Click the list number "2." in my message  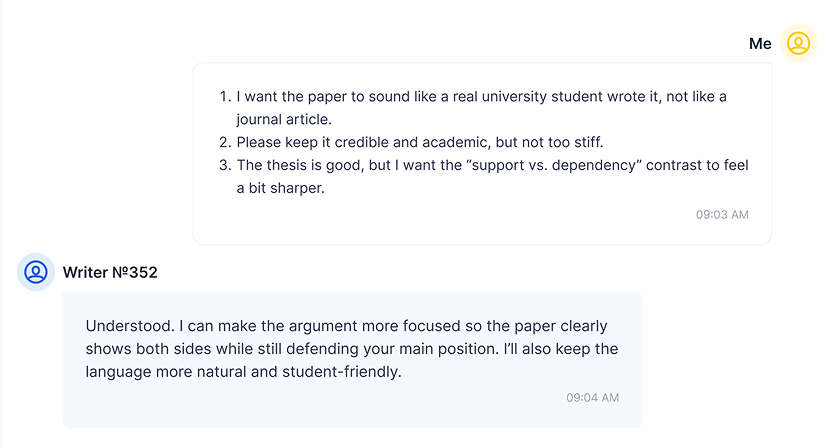pos(225,142)
